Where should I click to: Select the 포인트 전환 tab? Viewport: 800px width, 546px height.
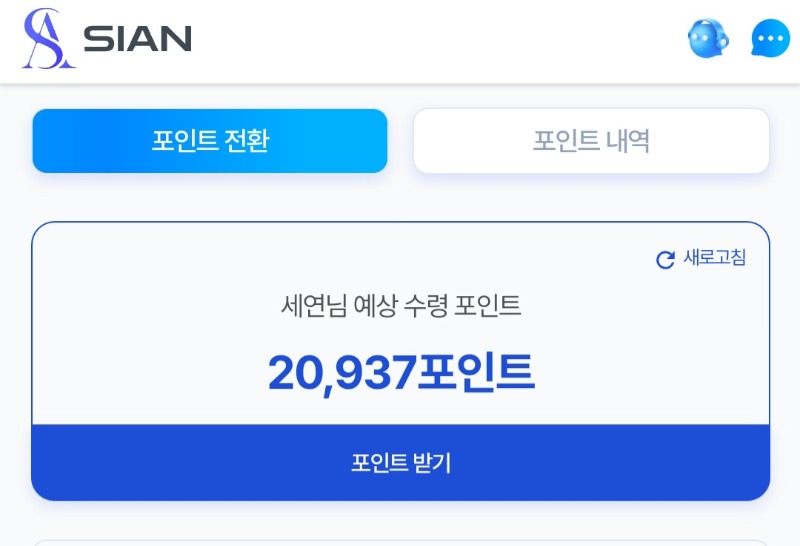click(x=210, y=141)
